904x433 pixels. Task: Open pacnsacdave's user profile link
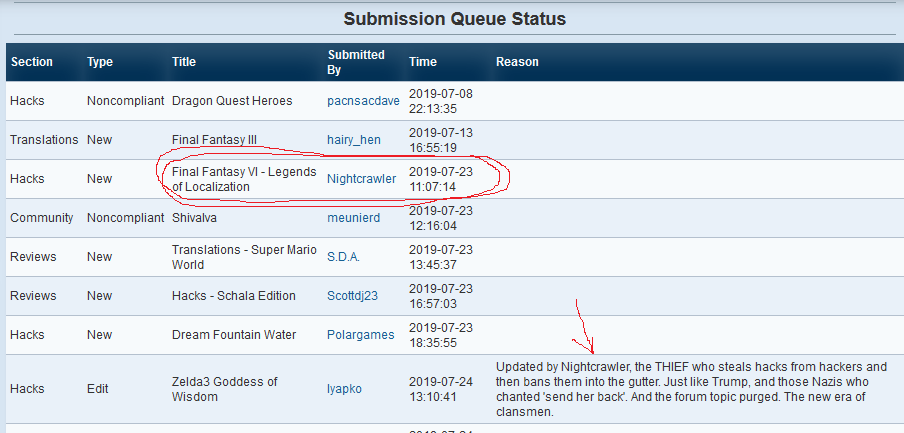pyautogui.click(x=363, y=101)
